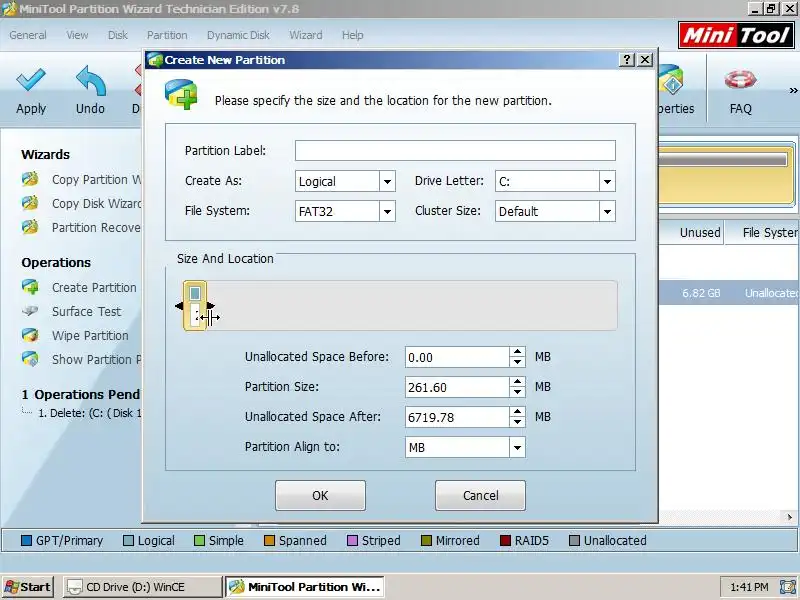Click the partition block in size bar
This screenshot has width=800, height=600.
[x=195, y=306]
